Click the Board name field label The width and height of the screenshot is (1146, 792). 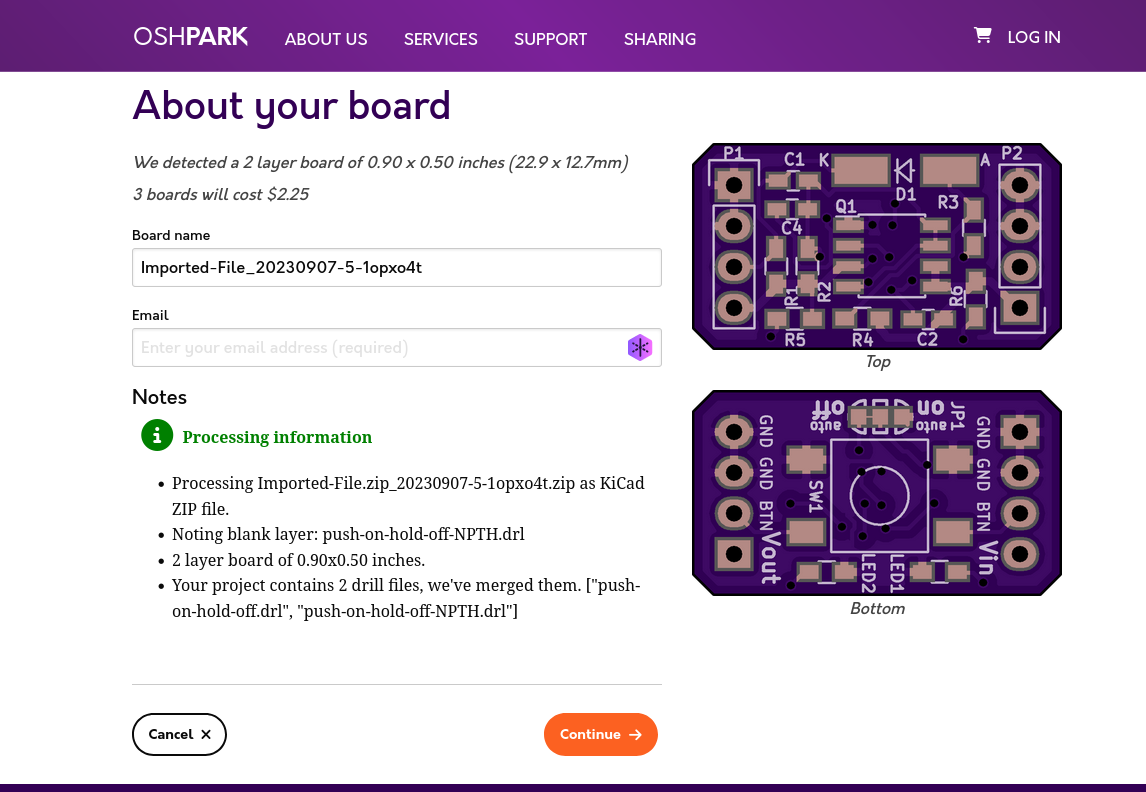(171, 235)
